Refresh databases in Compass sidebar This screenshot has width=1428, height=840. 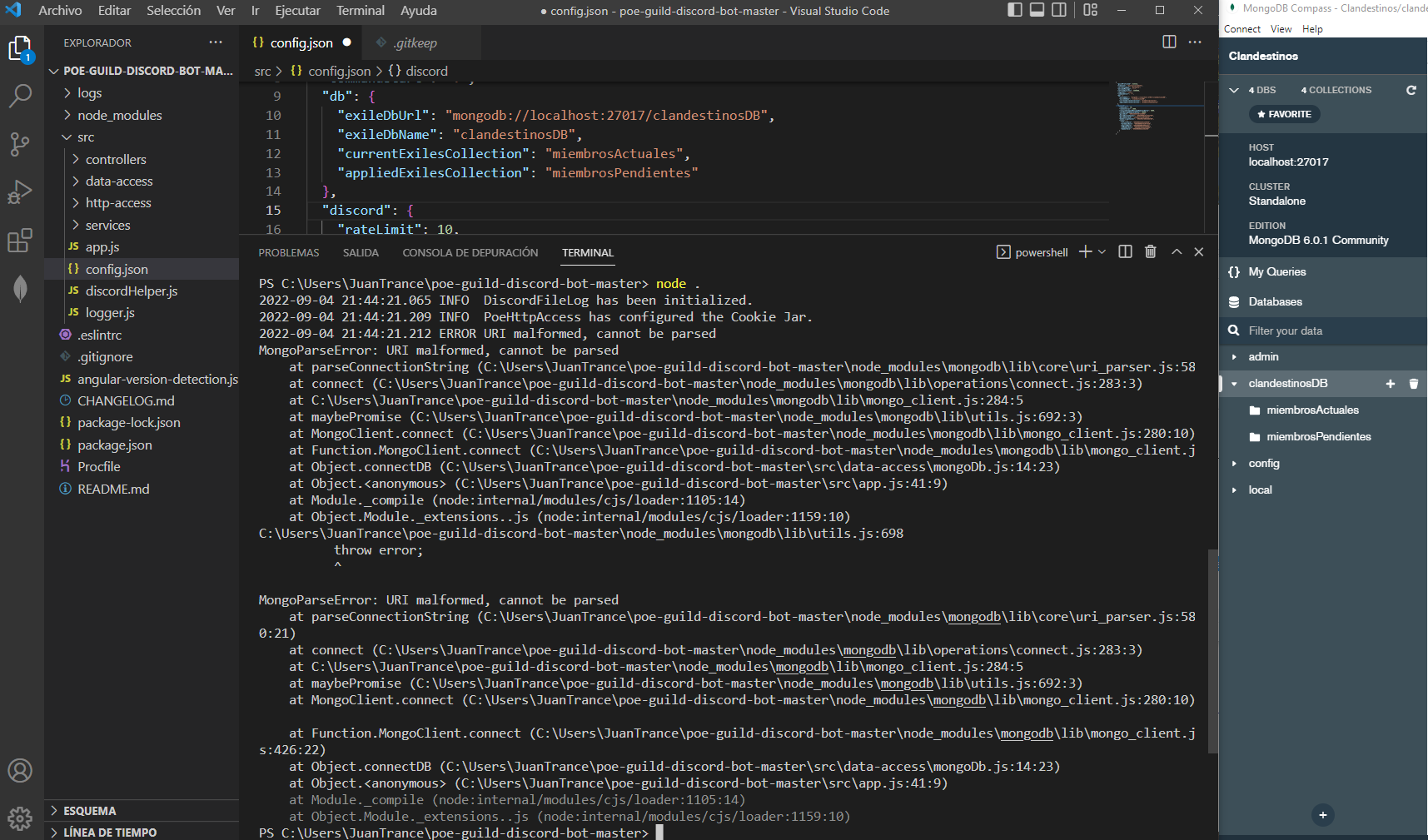click(1411, 90)
